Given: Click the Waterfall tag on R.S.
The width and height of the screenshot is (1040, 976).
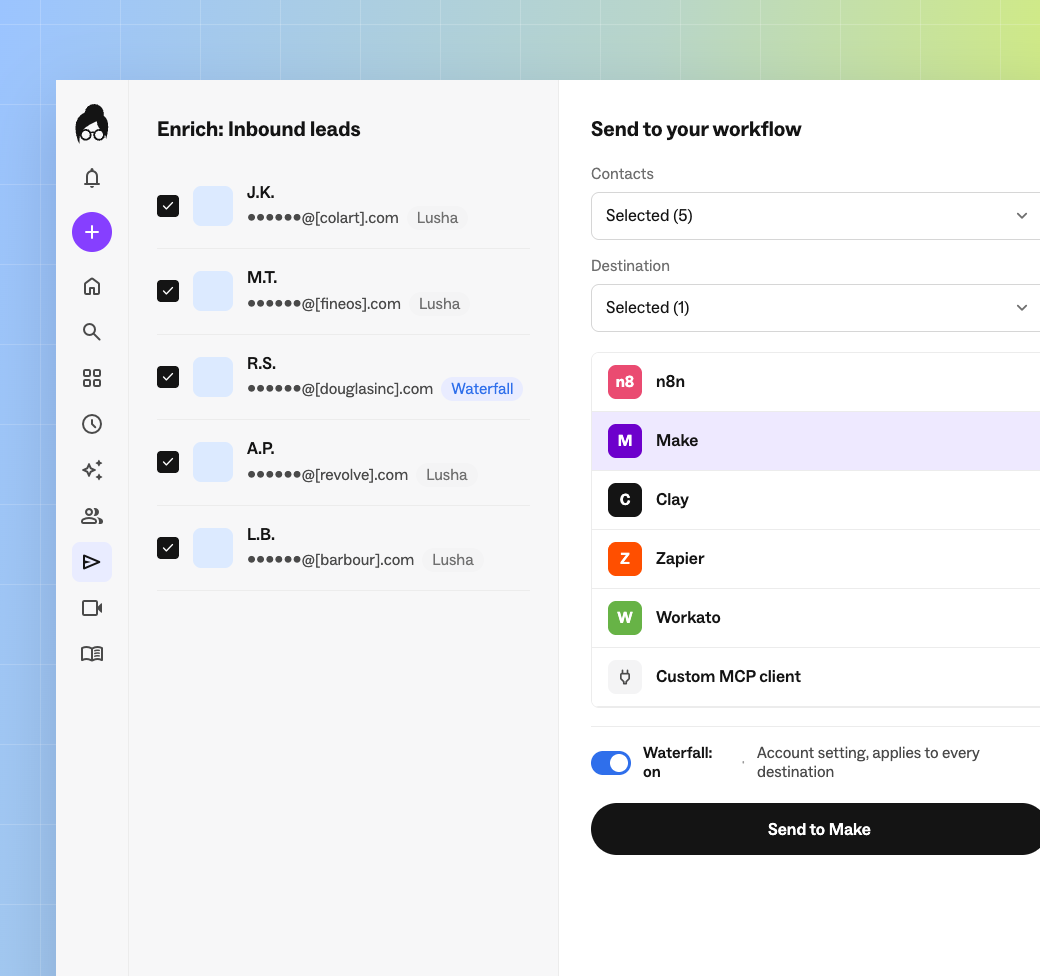Looking at the screenshot, I should [482, 389].
